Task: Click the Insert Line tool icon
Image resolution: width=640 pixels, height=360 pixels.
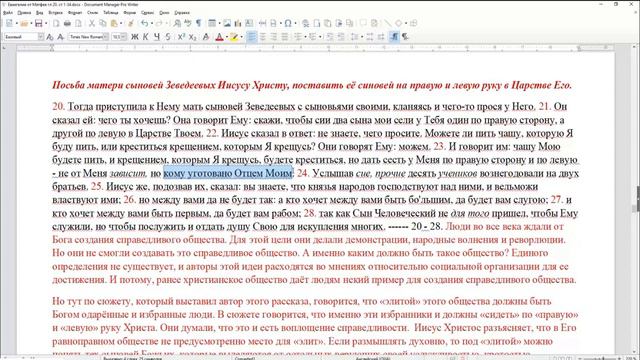Action: 388,24
